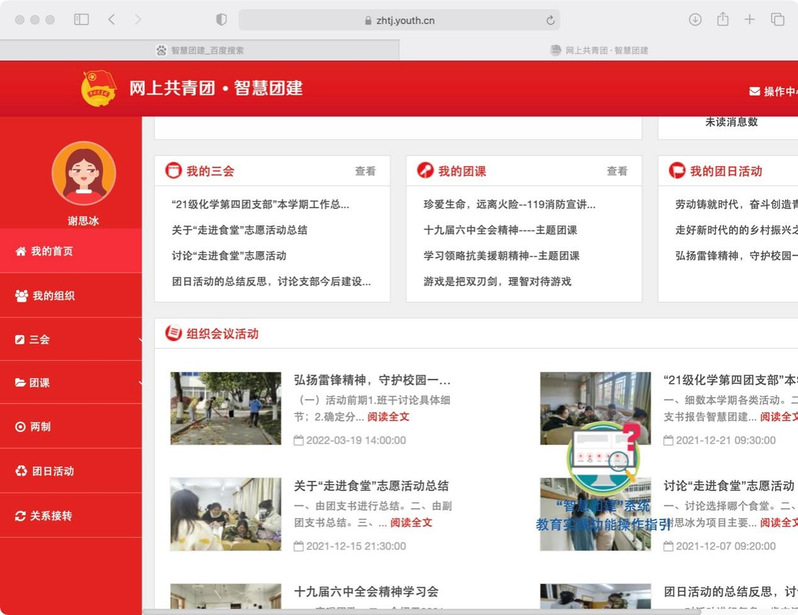Click 查看 in 我的三会 panel
The width and height of the screenshot is (798, 615).
click(365, 171)
